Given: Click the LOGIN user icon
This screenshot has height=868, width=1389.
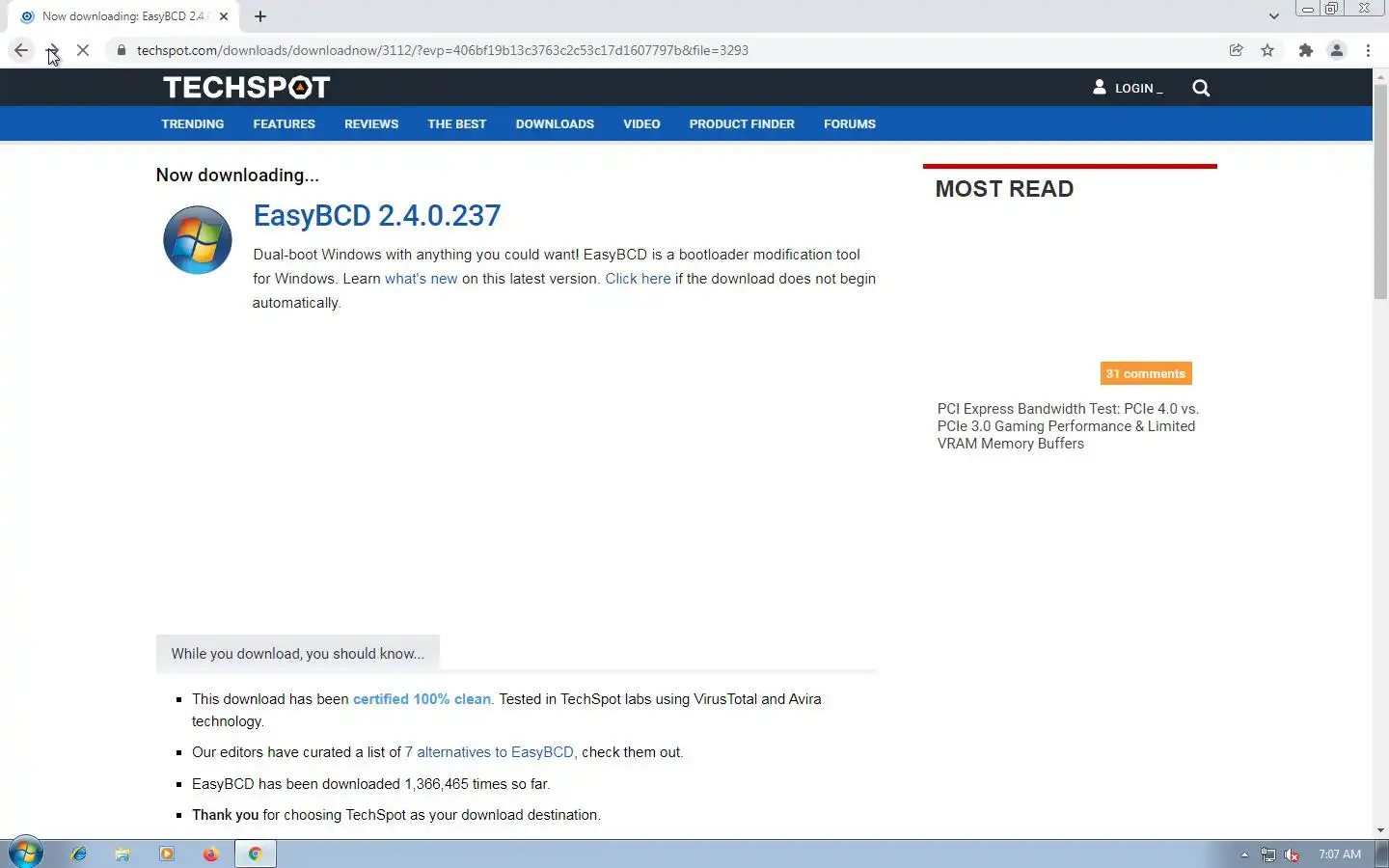Looking at the screenshot, I should (1100, 87).
